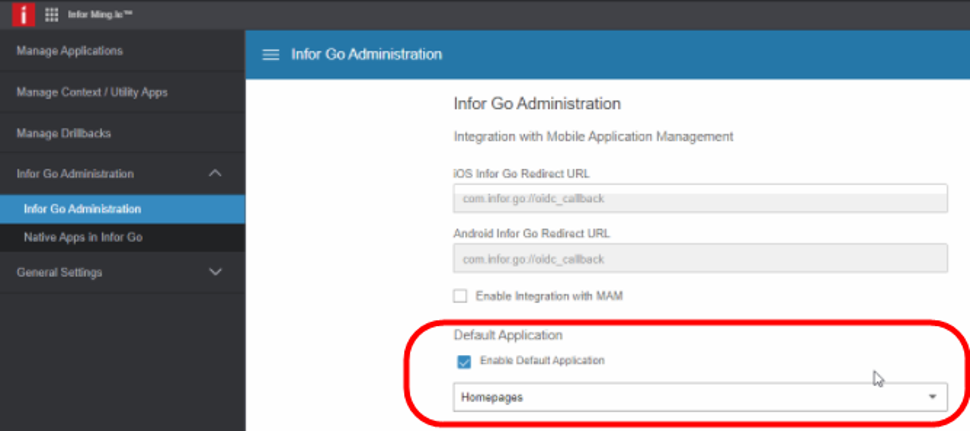Click the red Infor logo icon
Image resolution: width=970 pixels, height=431 pixels.
pos(23,15)
